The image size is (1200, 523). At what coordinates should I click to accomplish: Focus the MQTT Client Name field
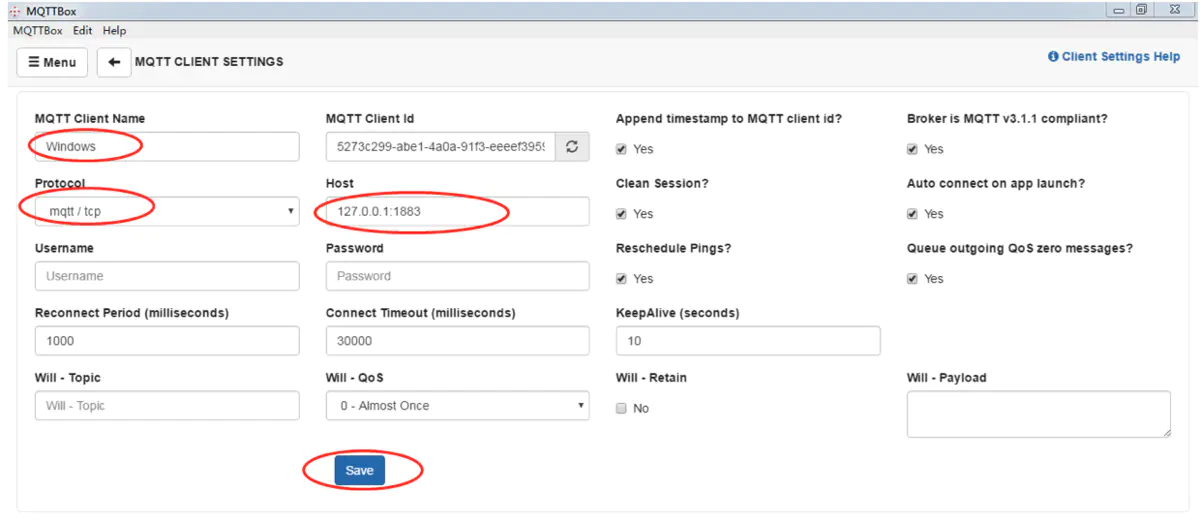[167, 146]
